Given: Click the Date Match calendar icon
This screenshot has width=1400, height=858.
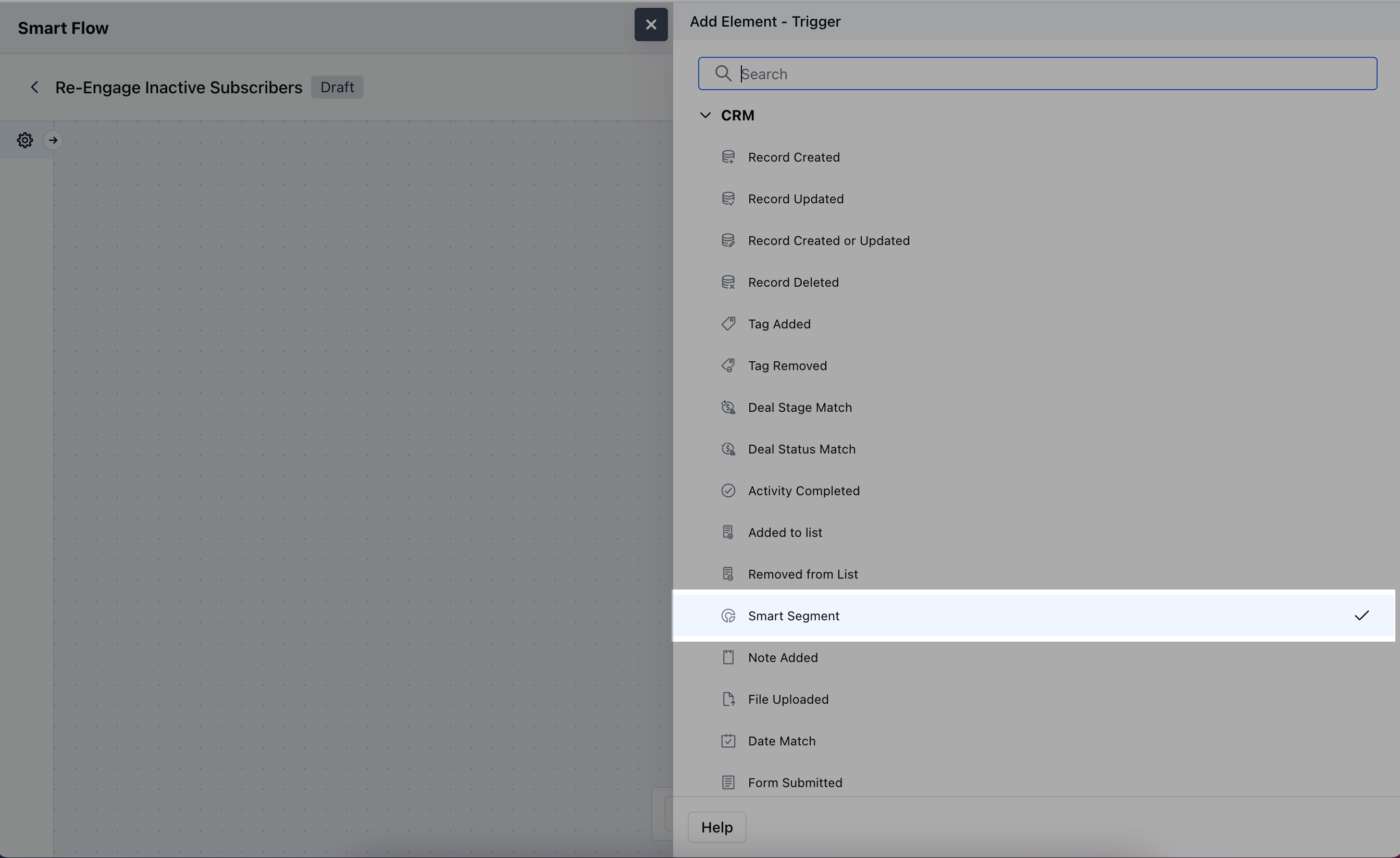Looking at the screenshot, I should tap(728, 741).
